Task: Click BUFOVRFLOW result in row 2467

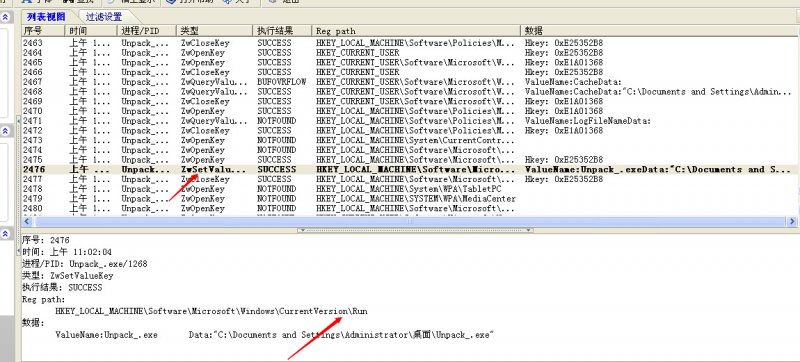Action: tap(282, 82)
